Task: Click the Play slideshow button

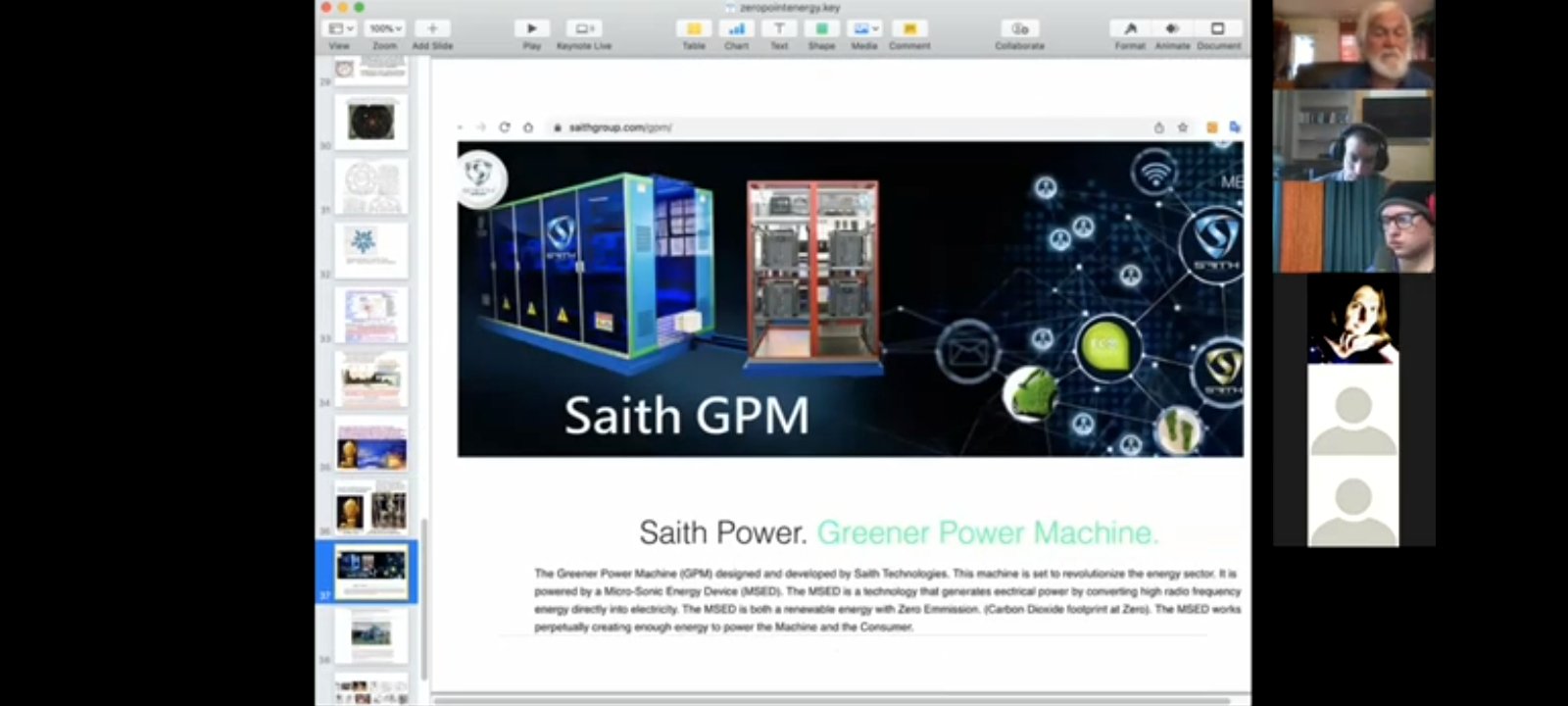Action: pyautogui.click(x=531, y=29)
